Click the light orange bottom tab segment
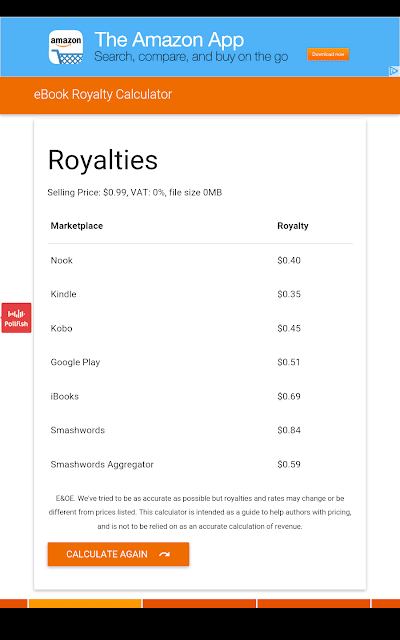Viewport: 400px width, 640px height. pyautogui.click(x=85, y=604)
